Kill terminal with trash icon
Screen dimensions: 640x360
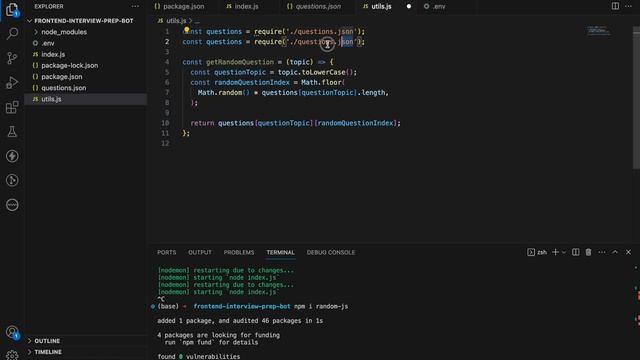[588, 252]
